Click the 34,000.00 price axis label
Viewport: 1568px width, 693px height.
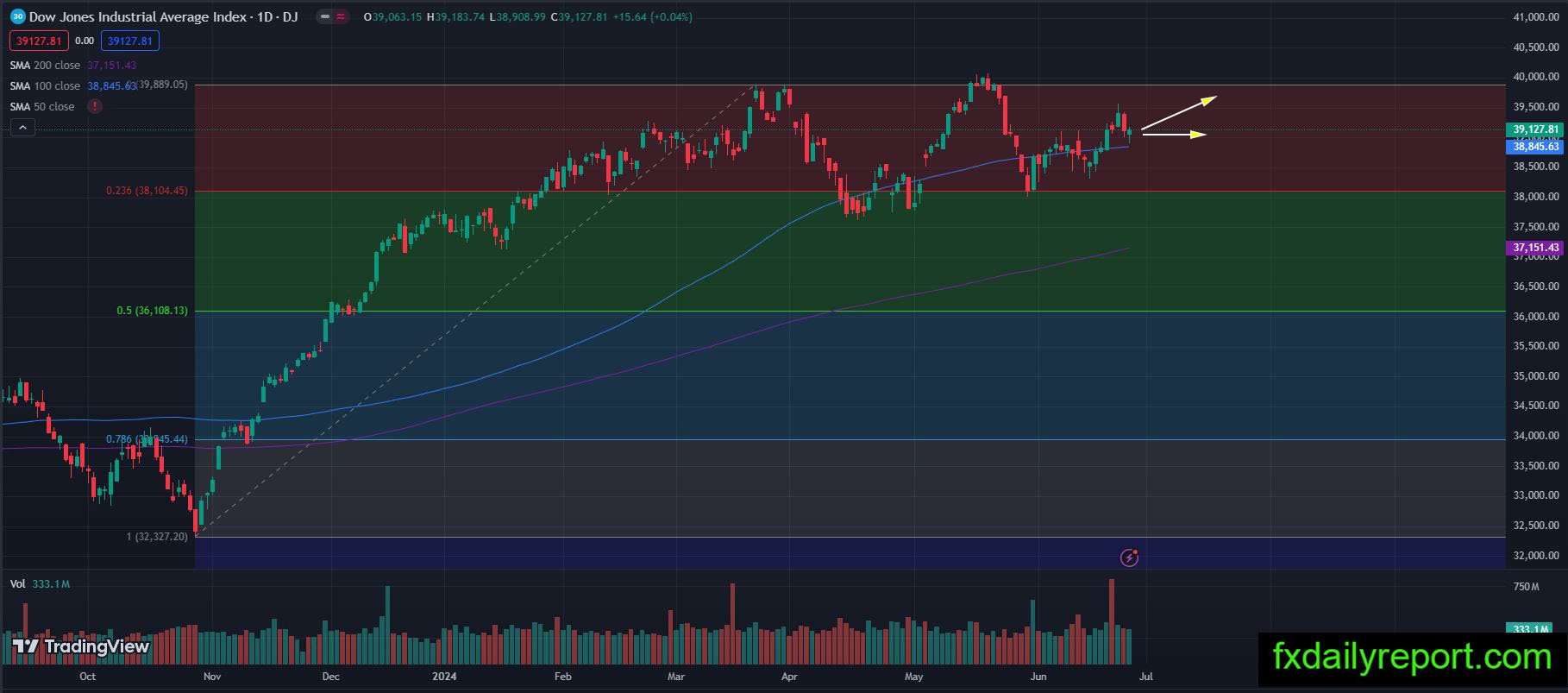click(x=1536, y=436)
